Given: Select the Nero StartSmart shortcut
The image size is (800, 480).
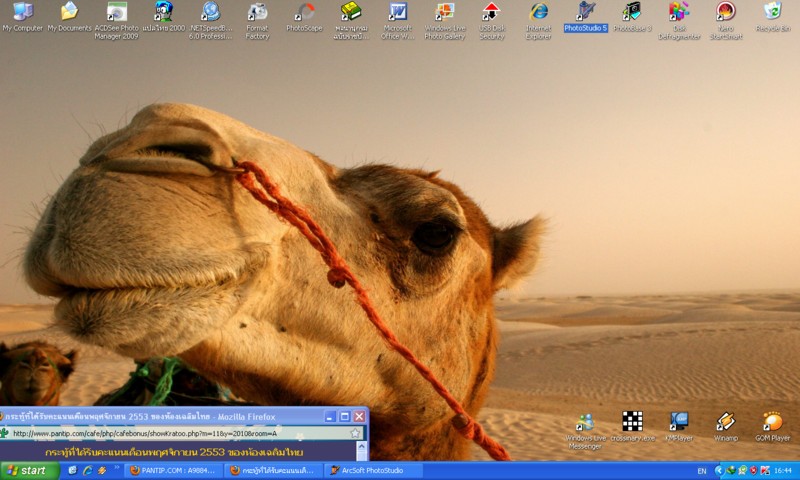Looking at the screenshot, I should point(726,21).
